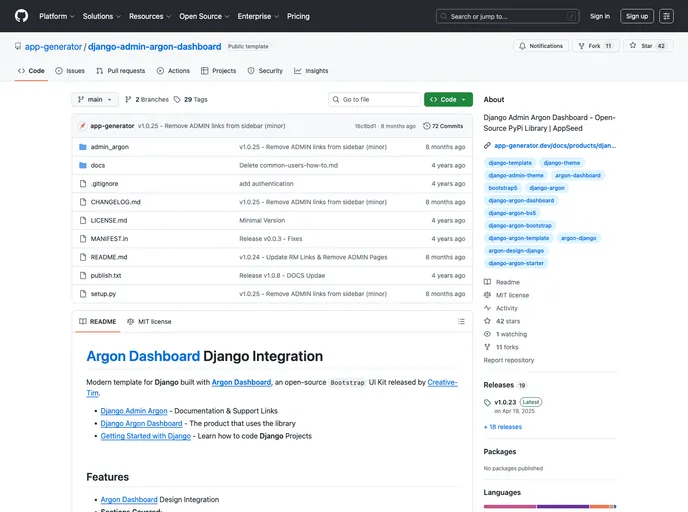
Task: Open the MANIFEST.in file row
Action: click(272, 239)
